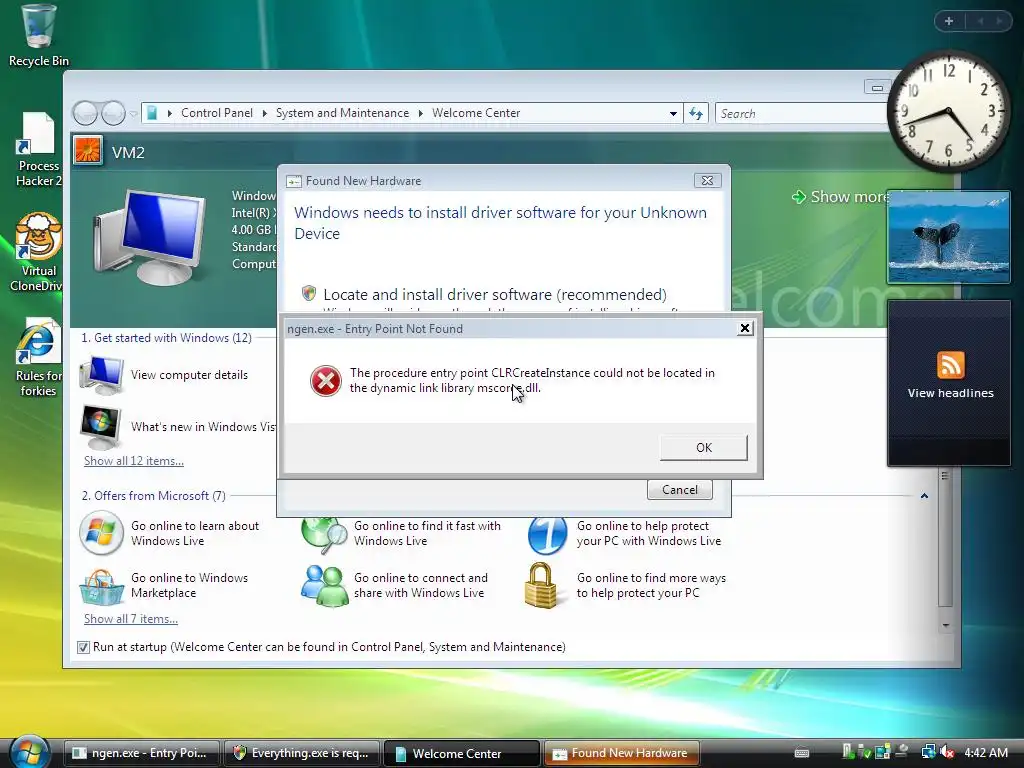Open the recent pages dropdown arrow
Viewport: 1024px width, 768px height.
pyautogui.click(x=133, y=114)
